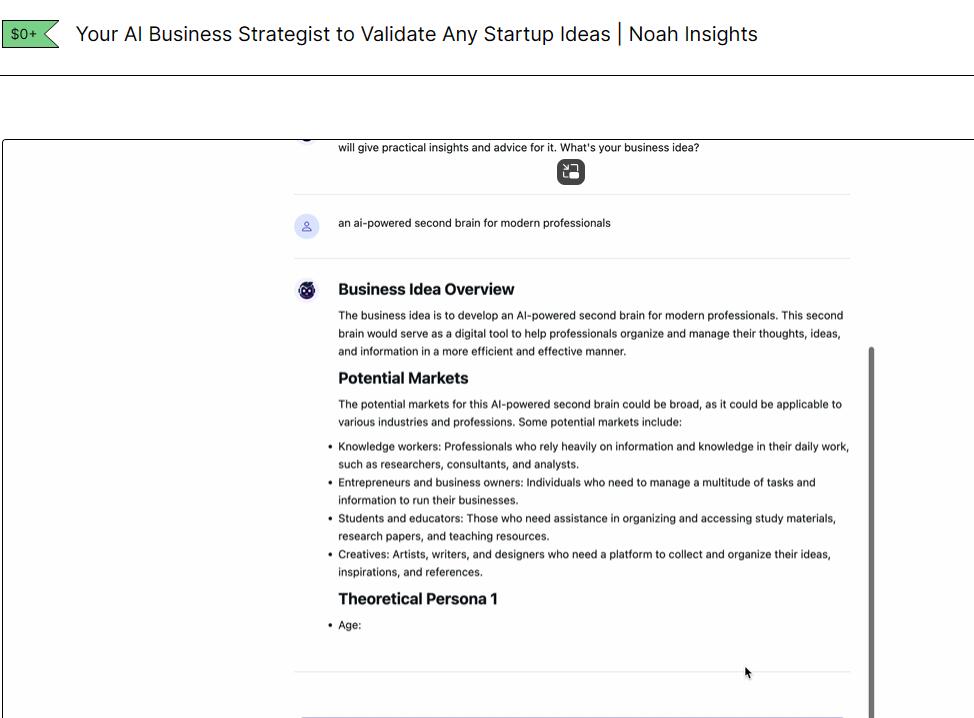Select the Business Idea Overview heading

point(426,289)
